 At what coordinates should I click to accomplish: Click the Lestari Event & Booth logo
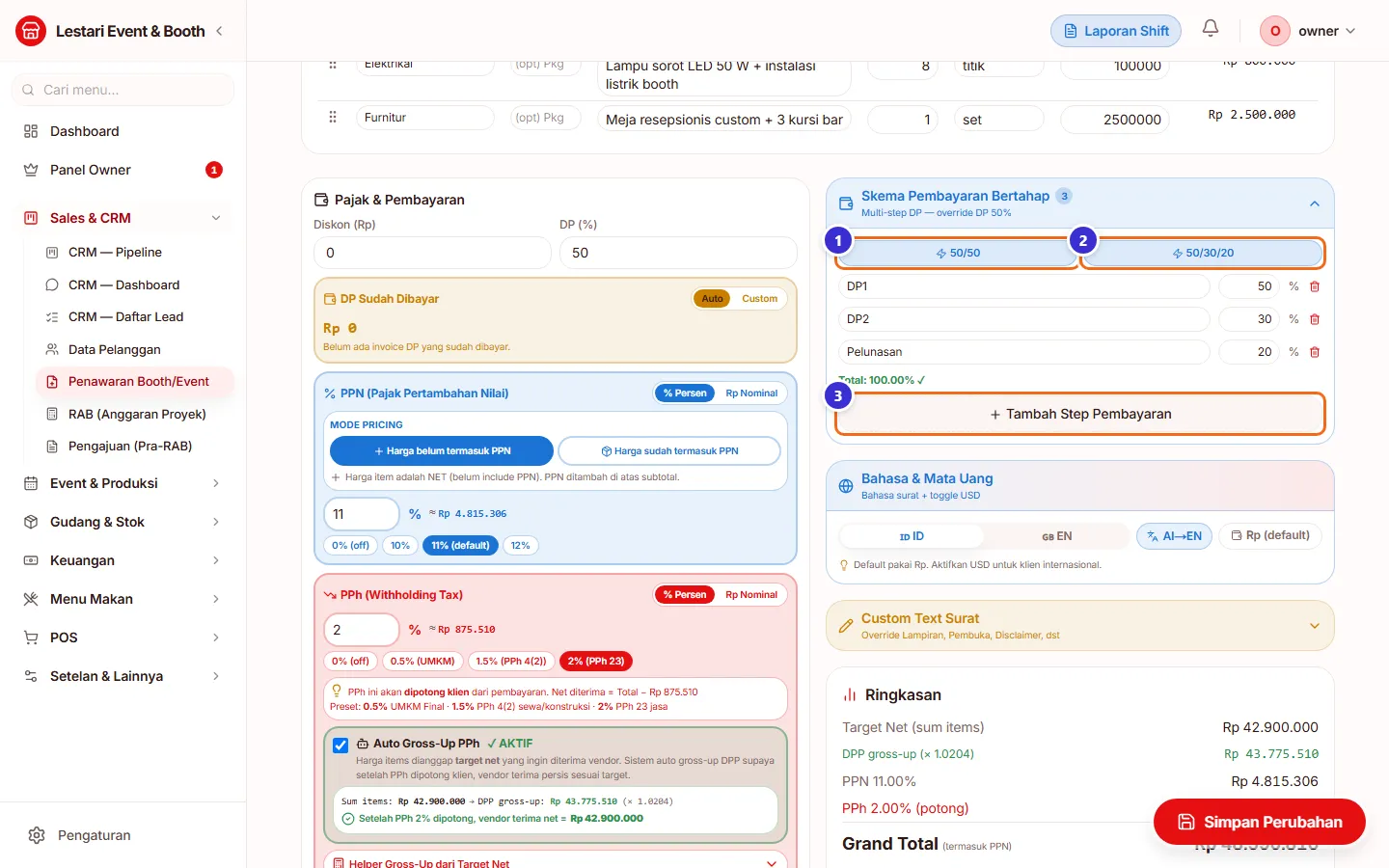coord(31,31)
